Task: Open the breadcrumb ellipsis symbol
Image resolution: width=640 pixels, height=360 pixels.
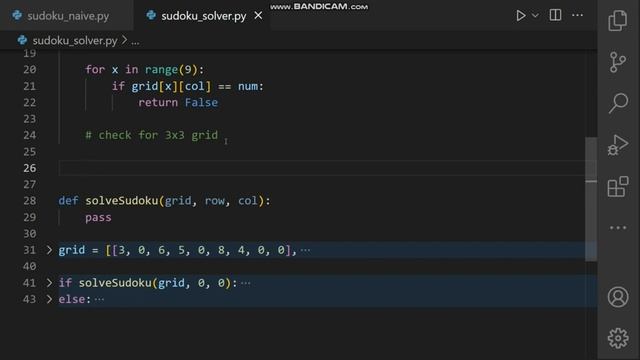Action: click(x=135, y=42)
